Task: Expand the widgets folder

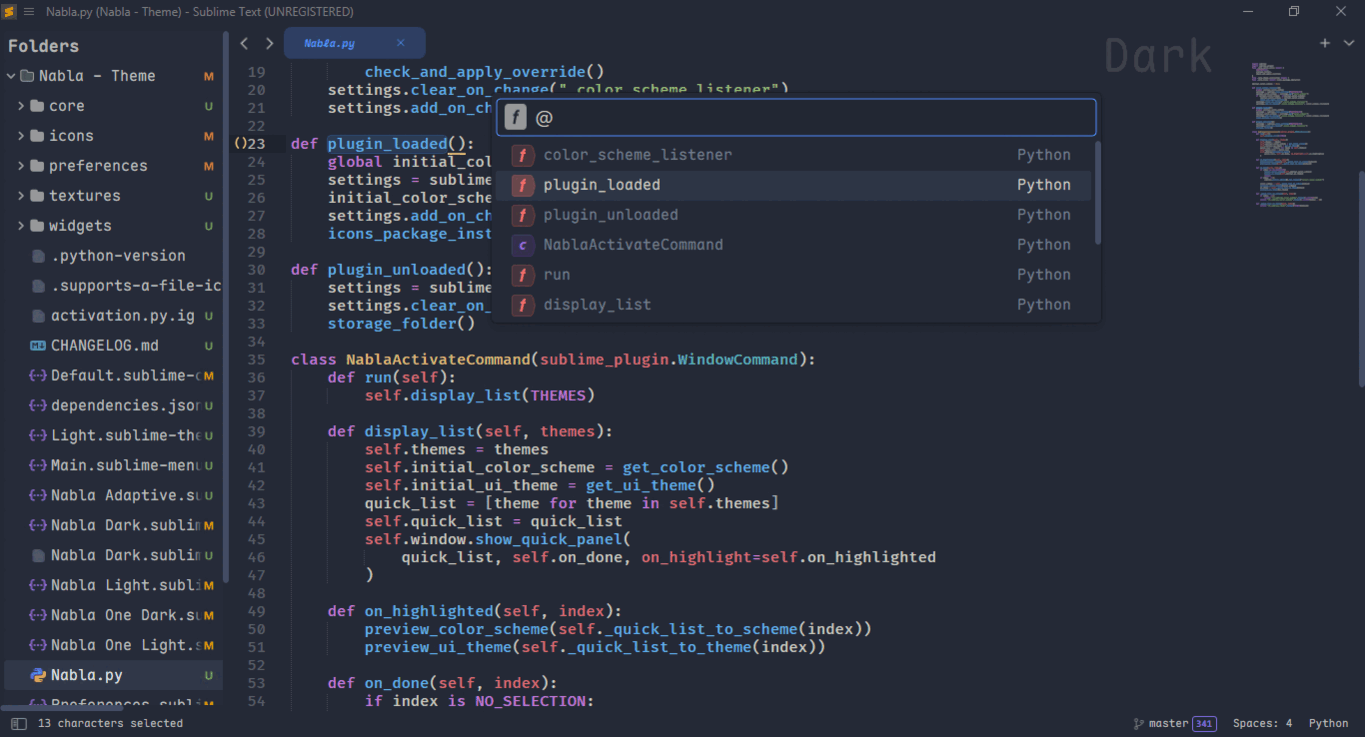Action: pyautogui.click(x=21, y=226)
